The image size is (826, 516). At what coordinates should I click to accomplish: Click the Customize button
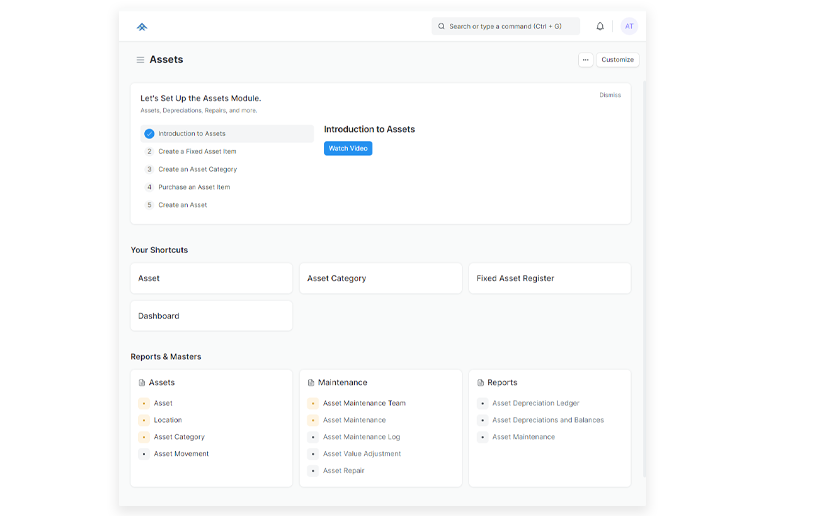point(617,60)
